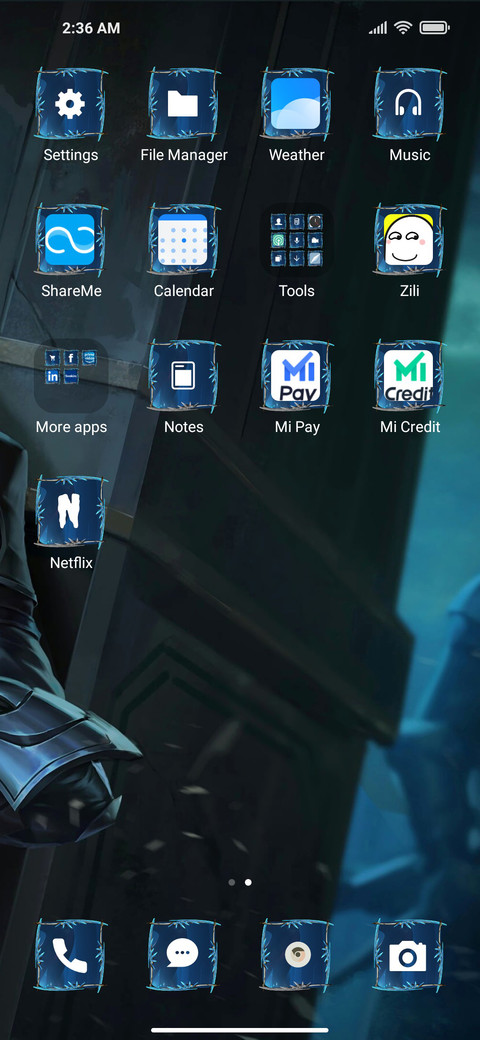Tap the "Netflix" label text

coord(71,563)
